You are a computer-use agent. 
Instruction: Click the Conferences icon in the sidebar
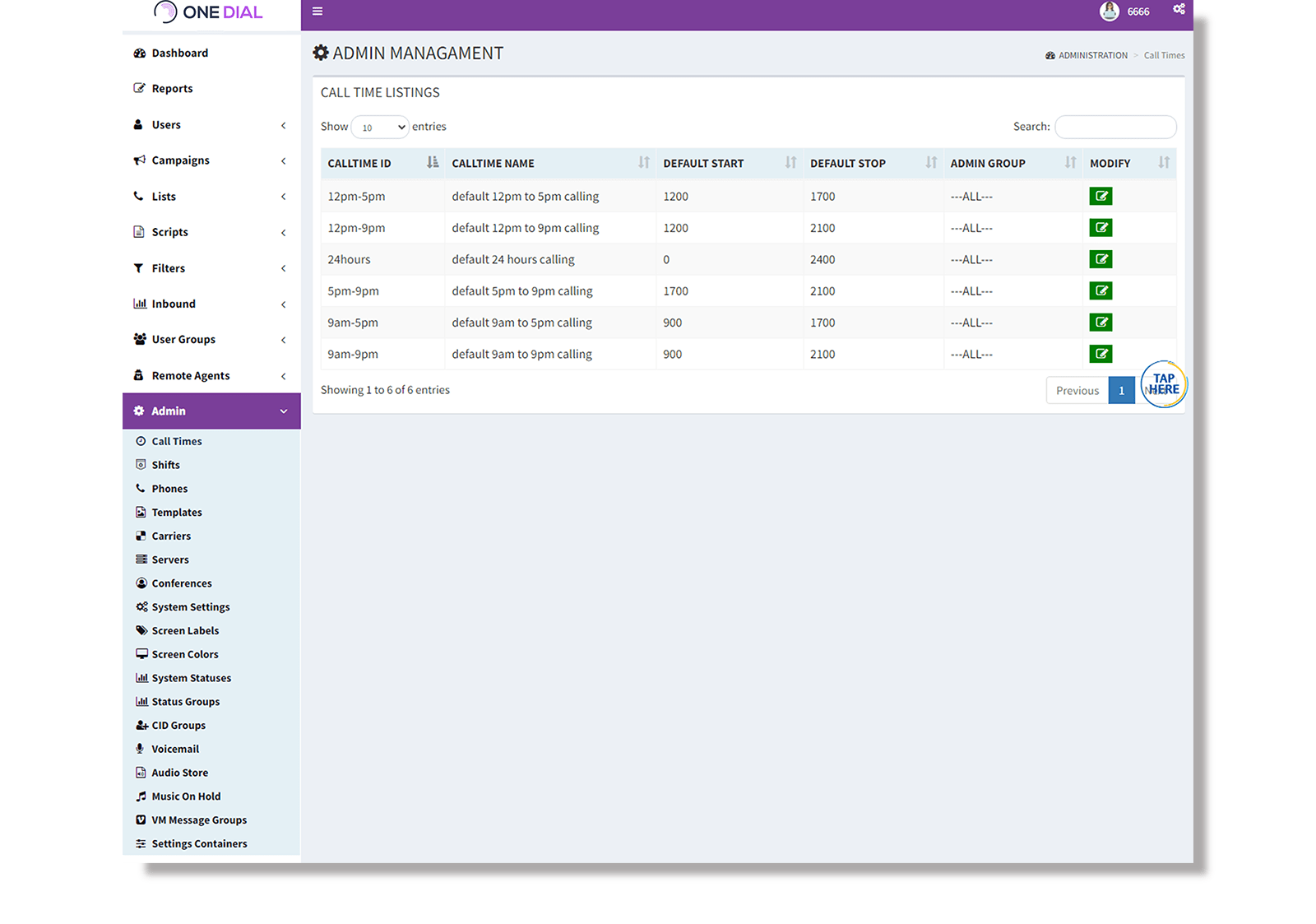[x=141, y=583]
